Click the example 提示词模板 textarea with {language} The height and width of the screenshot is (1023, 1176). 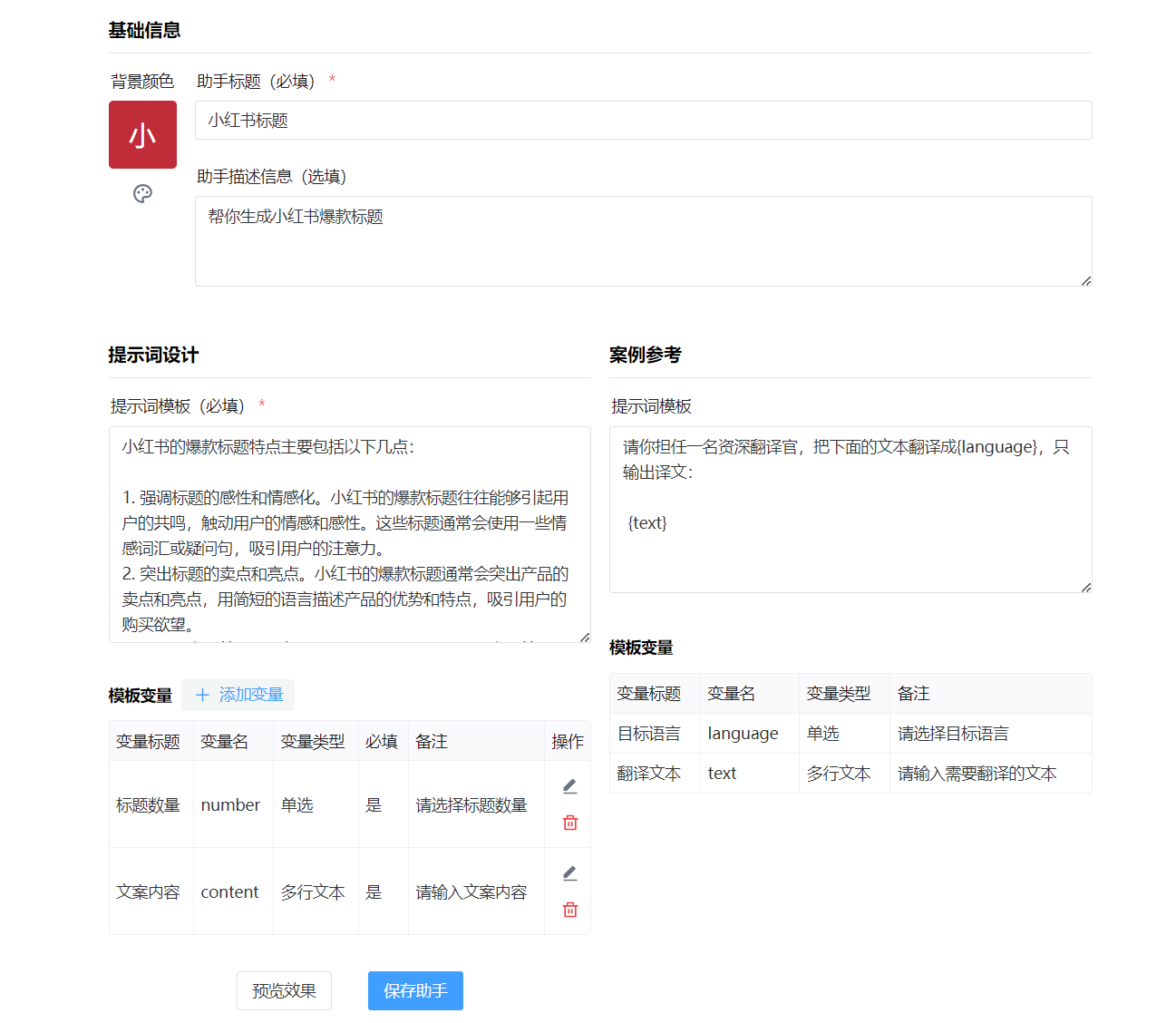(x=850, y=509)
